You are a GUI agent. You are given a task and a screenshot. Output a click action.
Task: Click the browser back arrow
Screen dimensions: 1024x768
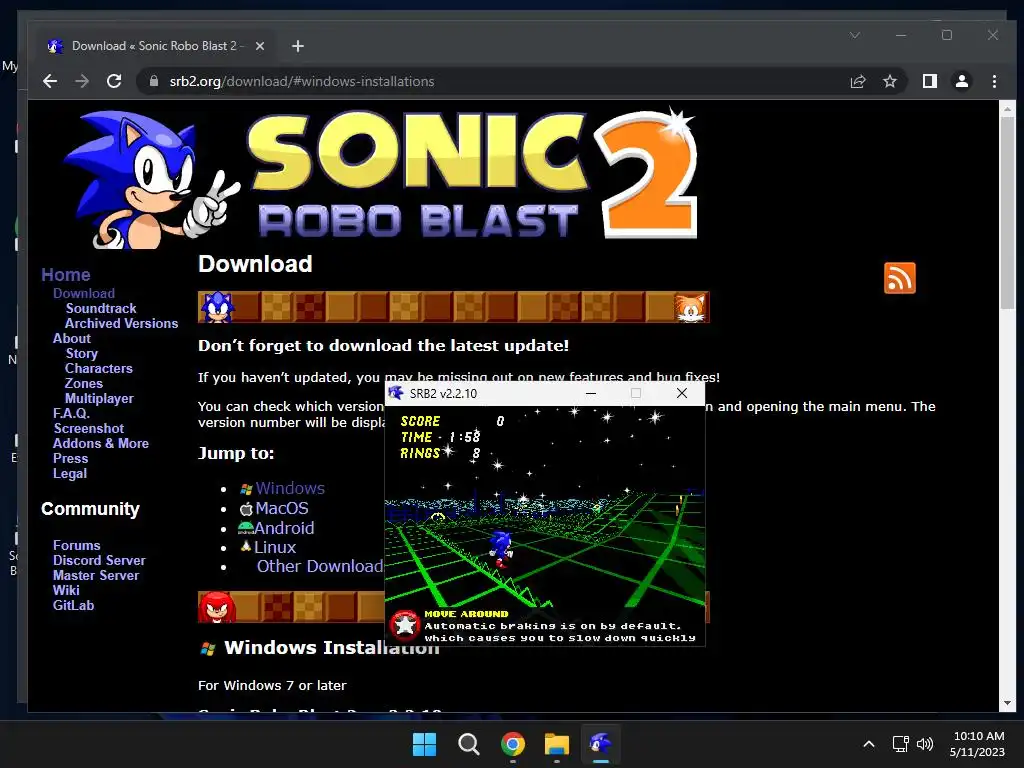pos(50,81)
